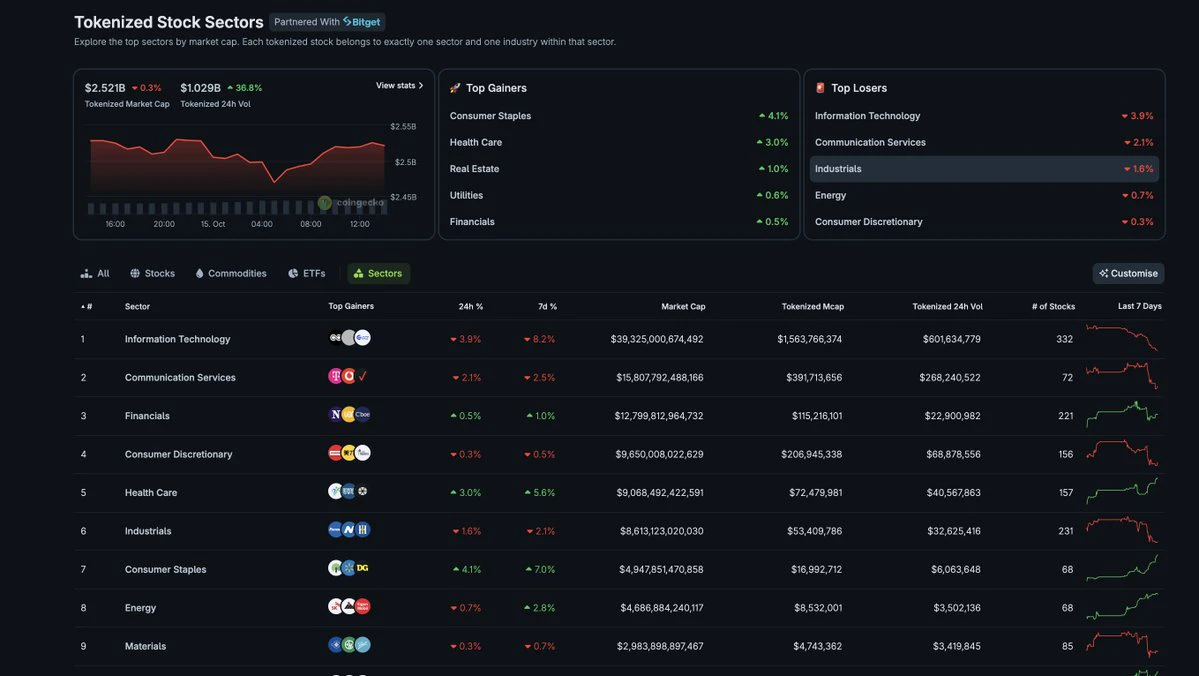Click the Bitget partner logo
This screenshot has width=1199, height=676.
(362, 22)
